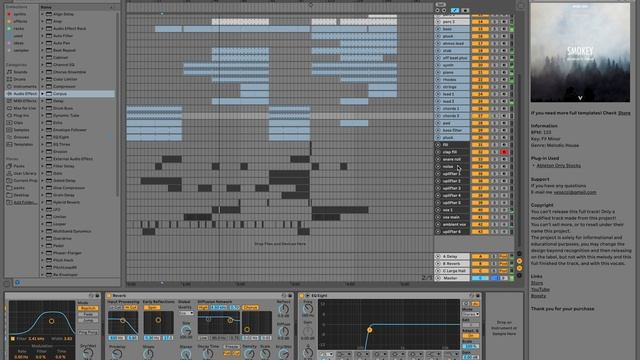The height and width of the screenshot is (360, 640).
Task: Select the racks collection
Action: coord(19,29)
